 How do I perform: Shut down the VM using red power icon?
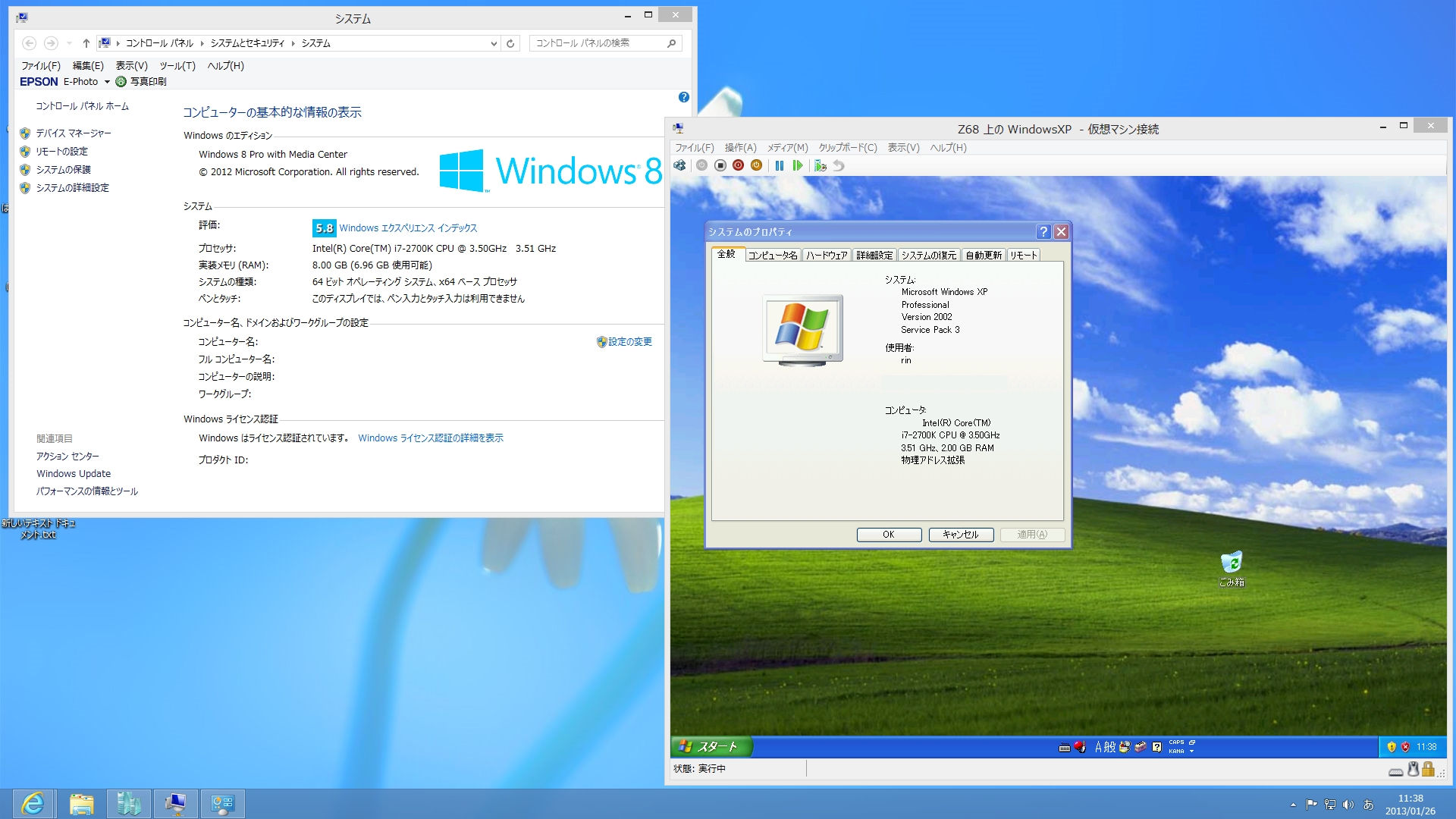click(x=738, y=165)
